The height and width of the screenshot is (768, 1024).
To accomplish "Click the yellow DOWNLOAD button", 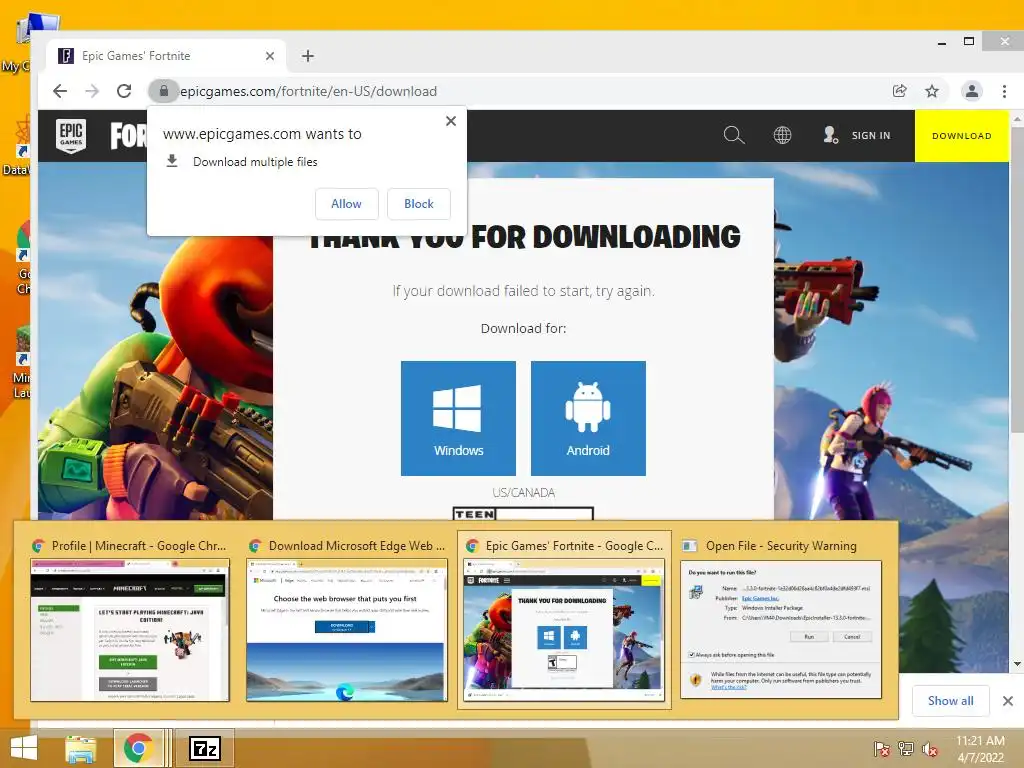I will (x=961, y=136).
